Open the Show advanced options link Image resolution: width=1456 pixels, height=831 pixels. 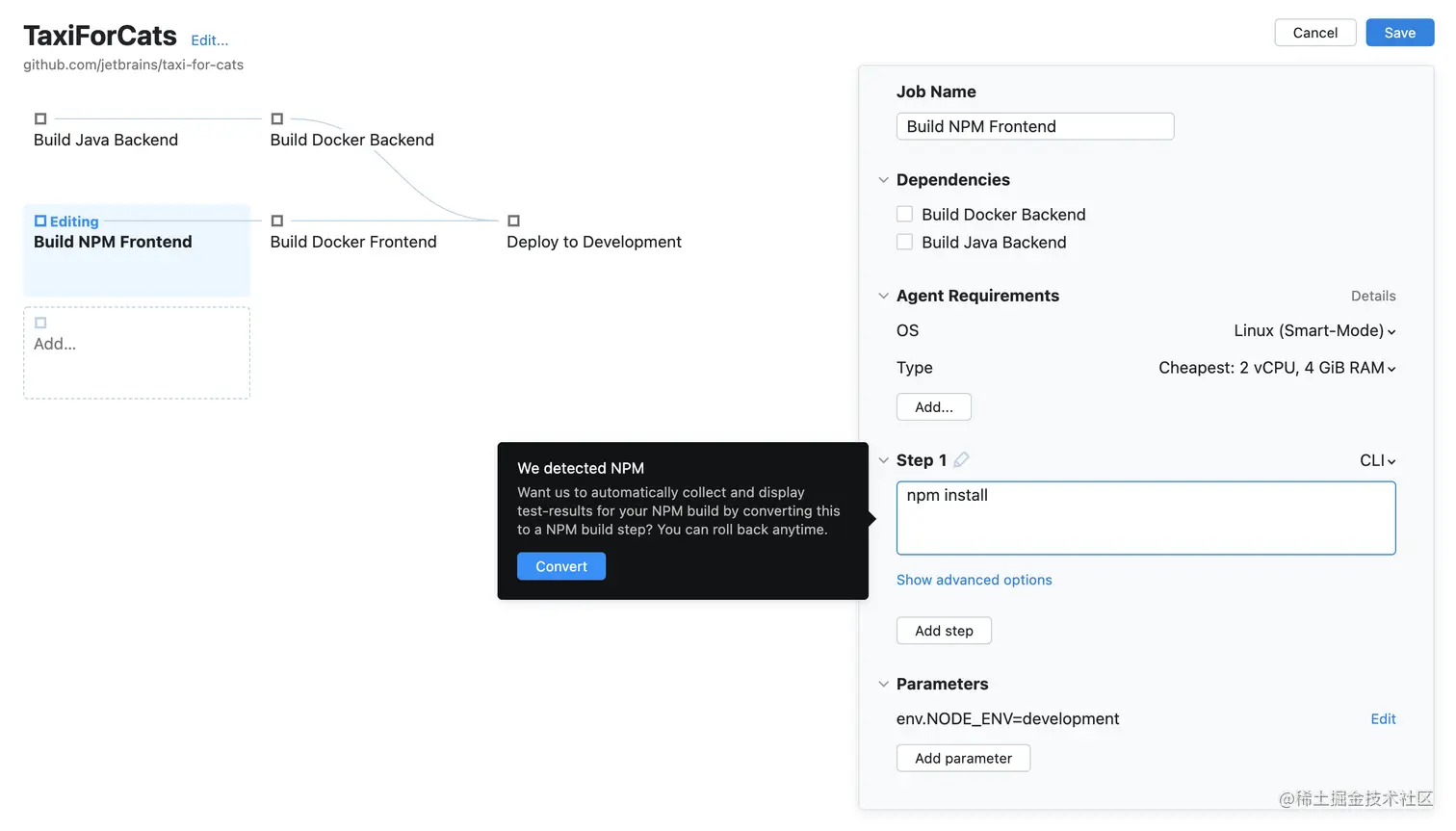point(974,580)
